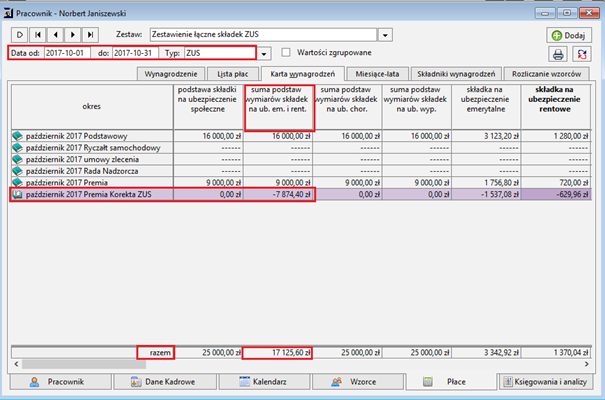This screenshot has height=400, width=605.
Task: Open the Dane Kadrowe section
Action: (165, 382)
